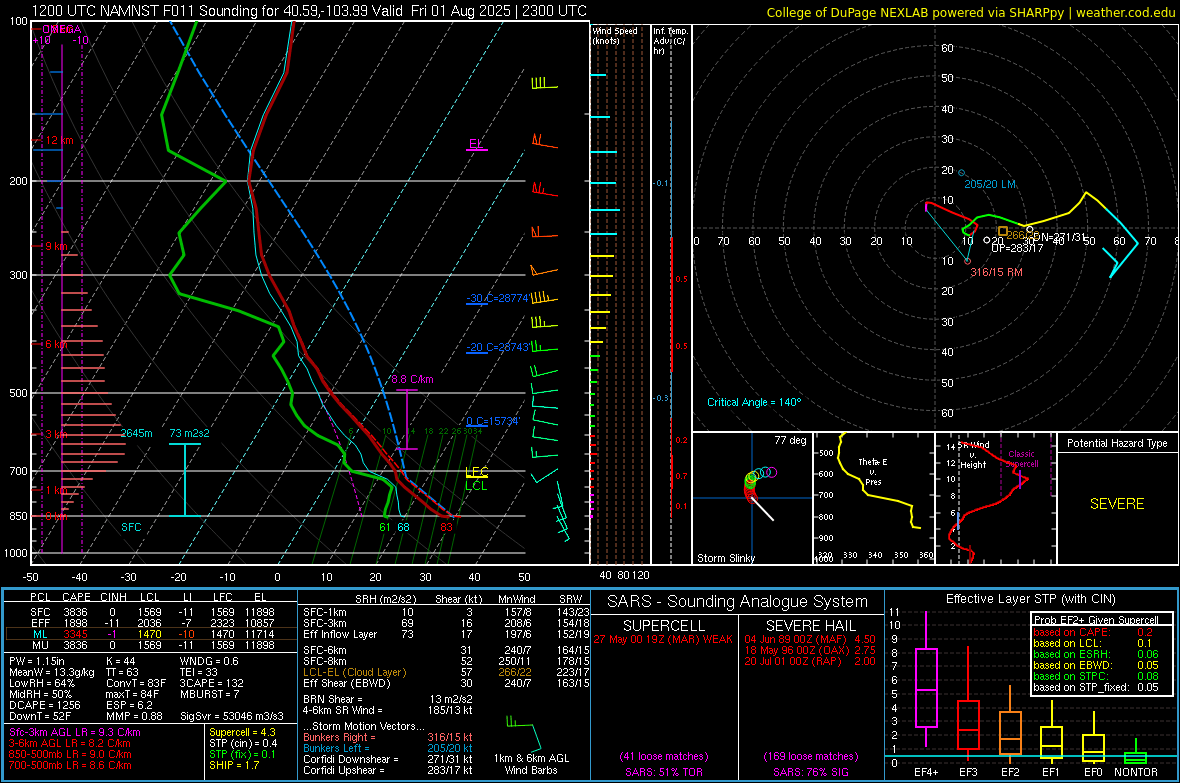Click the 73 m2s2 inflow label
This screenshot has height=783, width=1180.
point(190,433)
